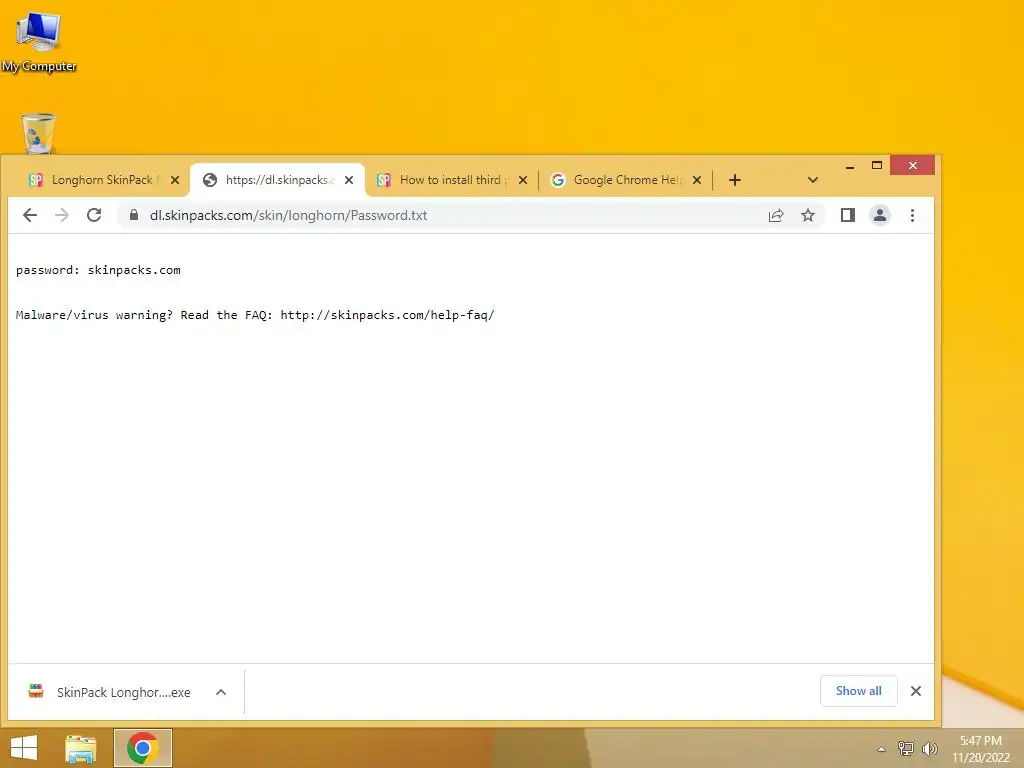Expand the tab search dropdown arrow
Image resolution: width=1024 pixels, height=768 pixels.
pyautogui.click(x=812, y=180)
